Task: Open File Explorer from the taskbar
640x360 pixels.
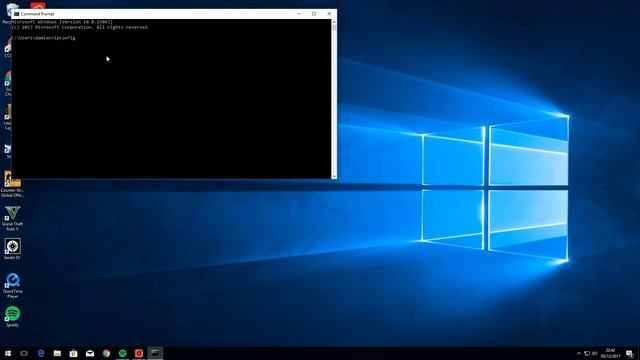Action: (57, 353)
